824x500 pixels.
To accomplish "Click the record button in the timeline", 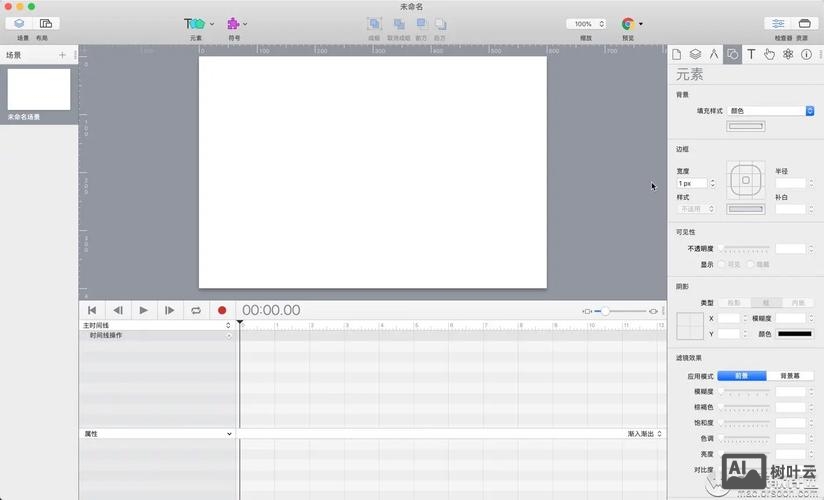I will tap(222, 311).
